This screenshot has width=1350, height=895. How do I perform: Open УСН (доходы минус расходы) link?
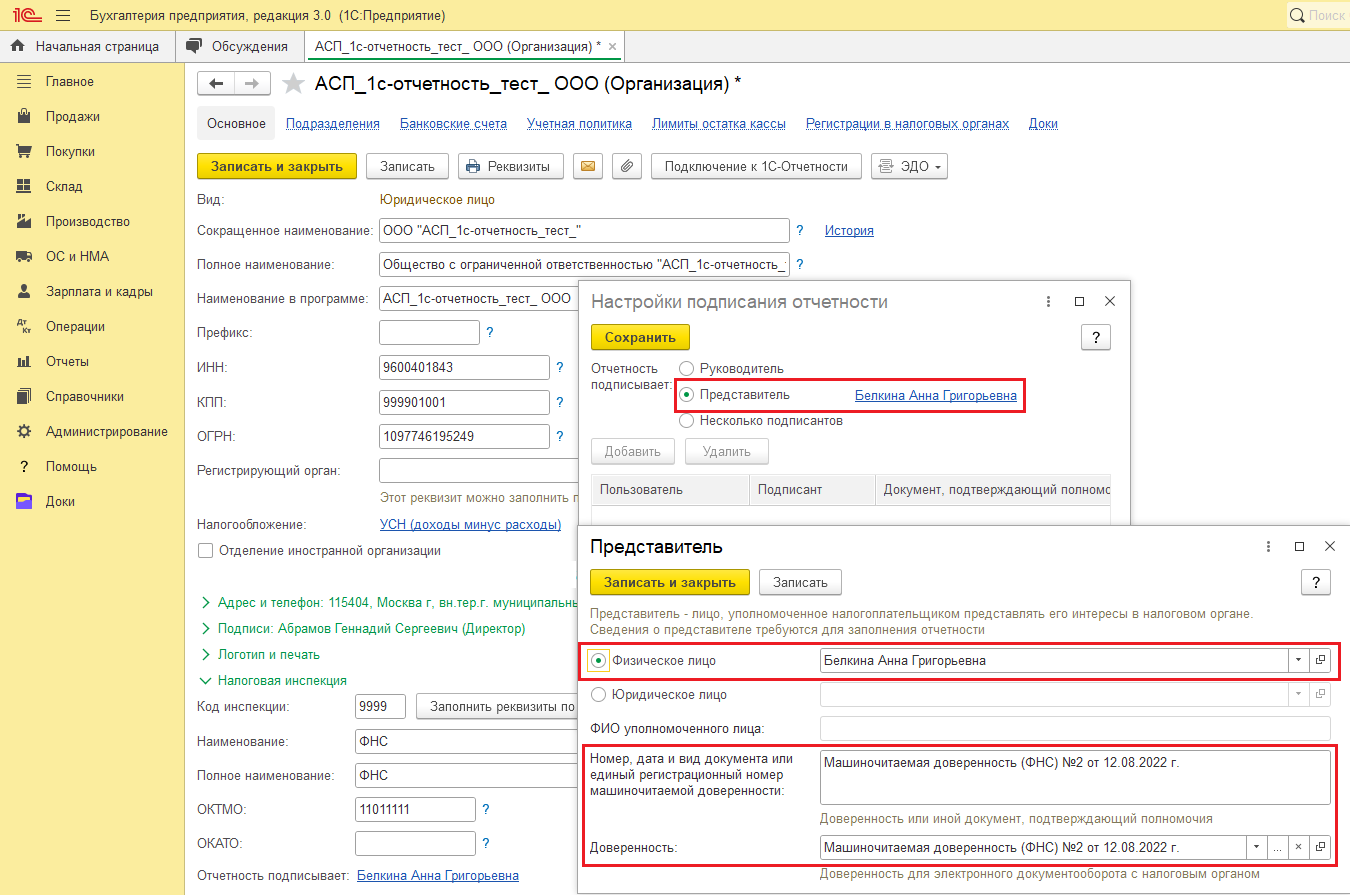coord(470,525)
